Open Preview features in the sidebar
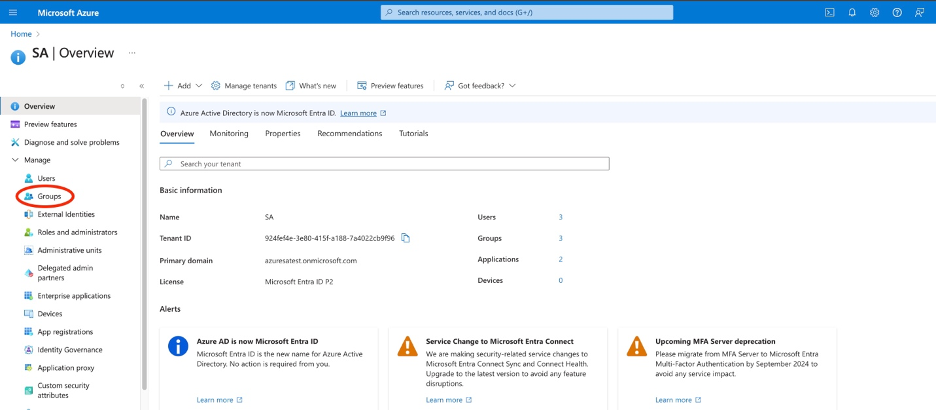936x410 pixels. point(50,124)
